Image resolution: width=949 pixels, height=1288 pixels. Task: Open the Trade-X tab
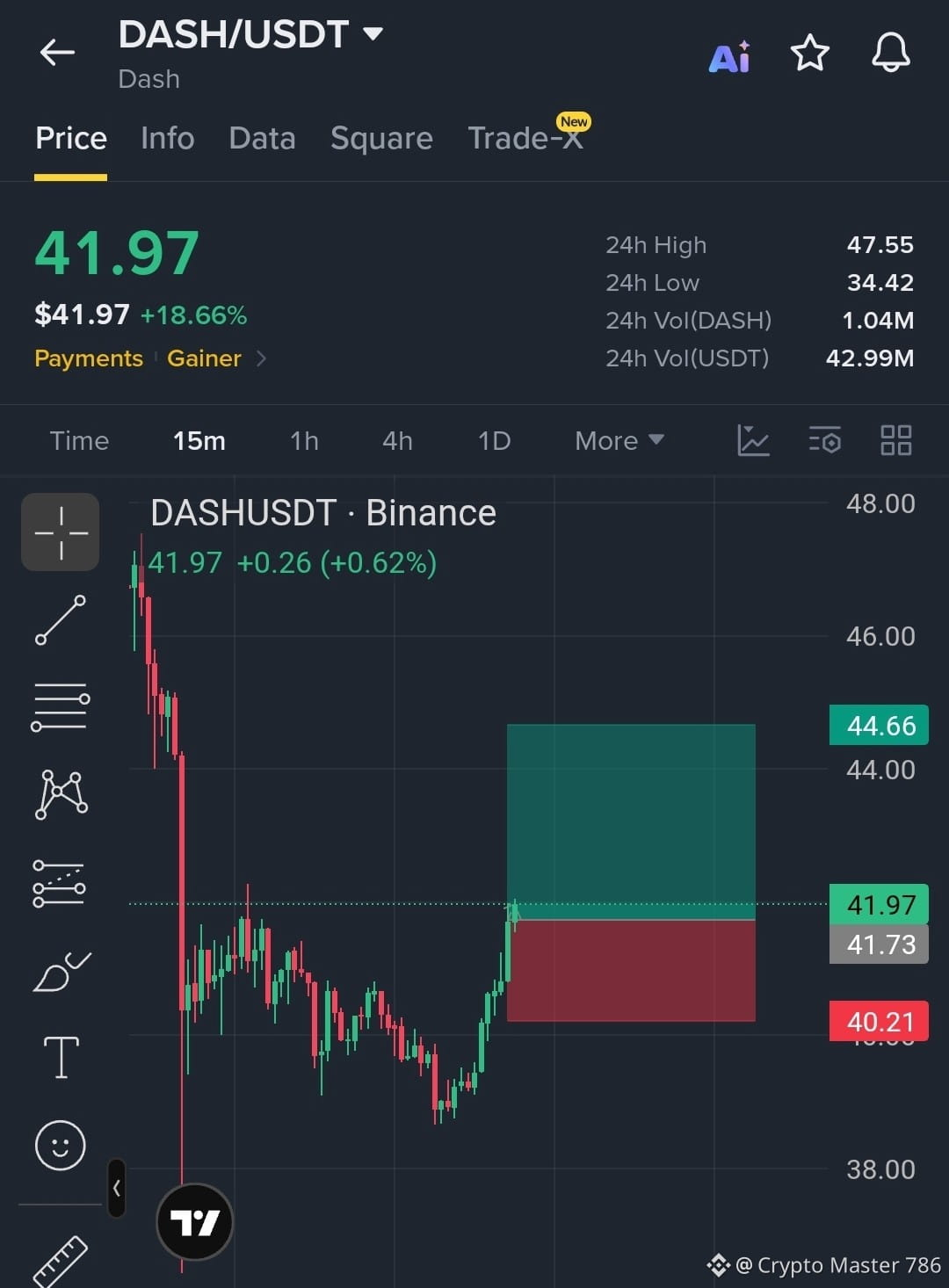pos(525,138)
